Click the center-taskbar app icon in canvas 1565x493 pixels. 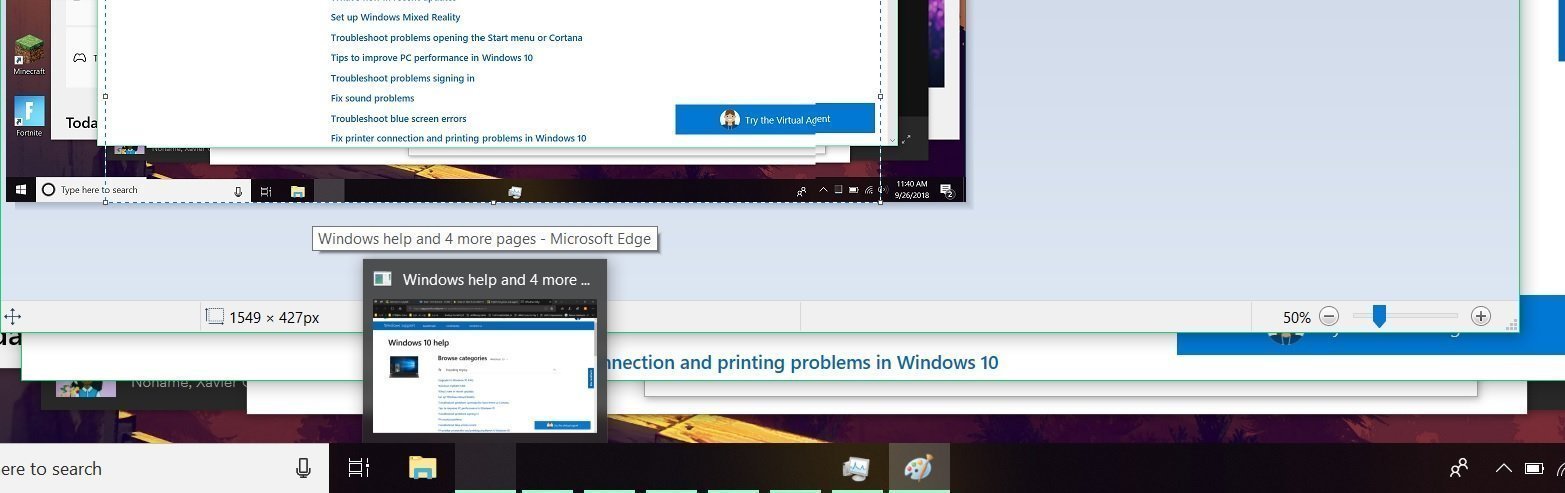tap(515, 191)
